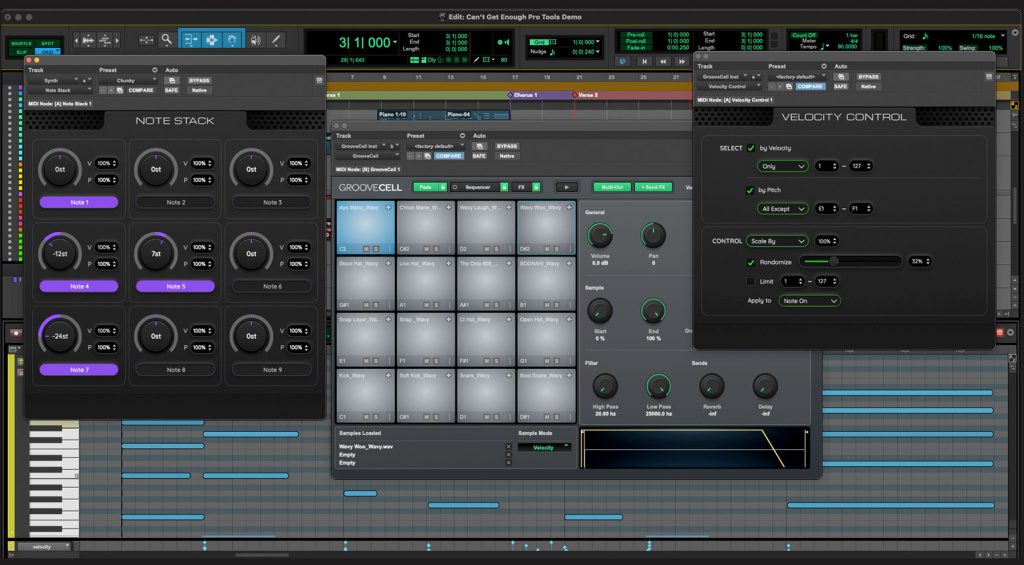The width and height of the screenshot is (1024, 565).
Task: Click the Snare_Wavy pad in GrooveCell
Action: 486,396
